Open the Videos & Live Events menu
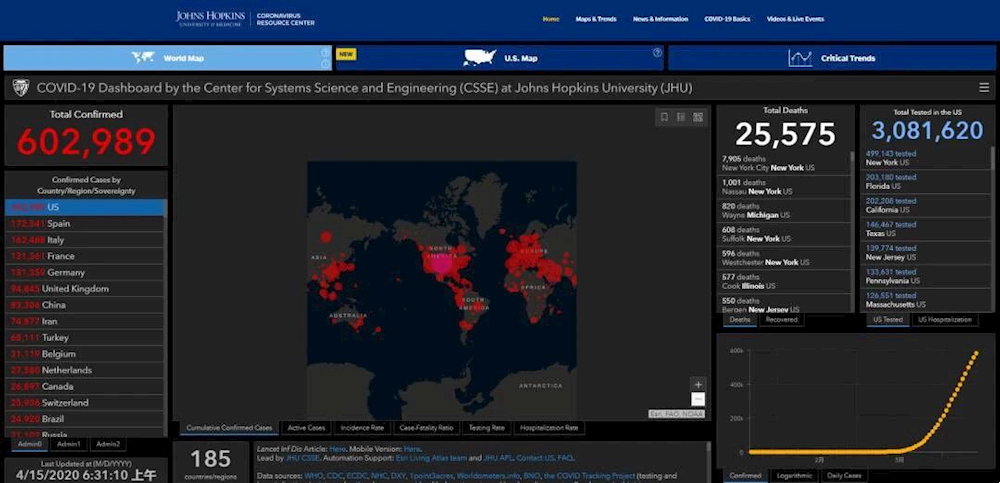The image size is (1000, 483). (795, 19)
